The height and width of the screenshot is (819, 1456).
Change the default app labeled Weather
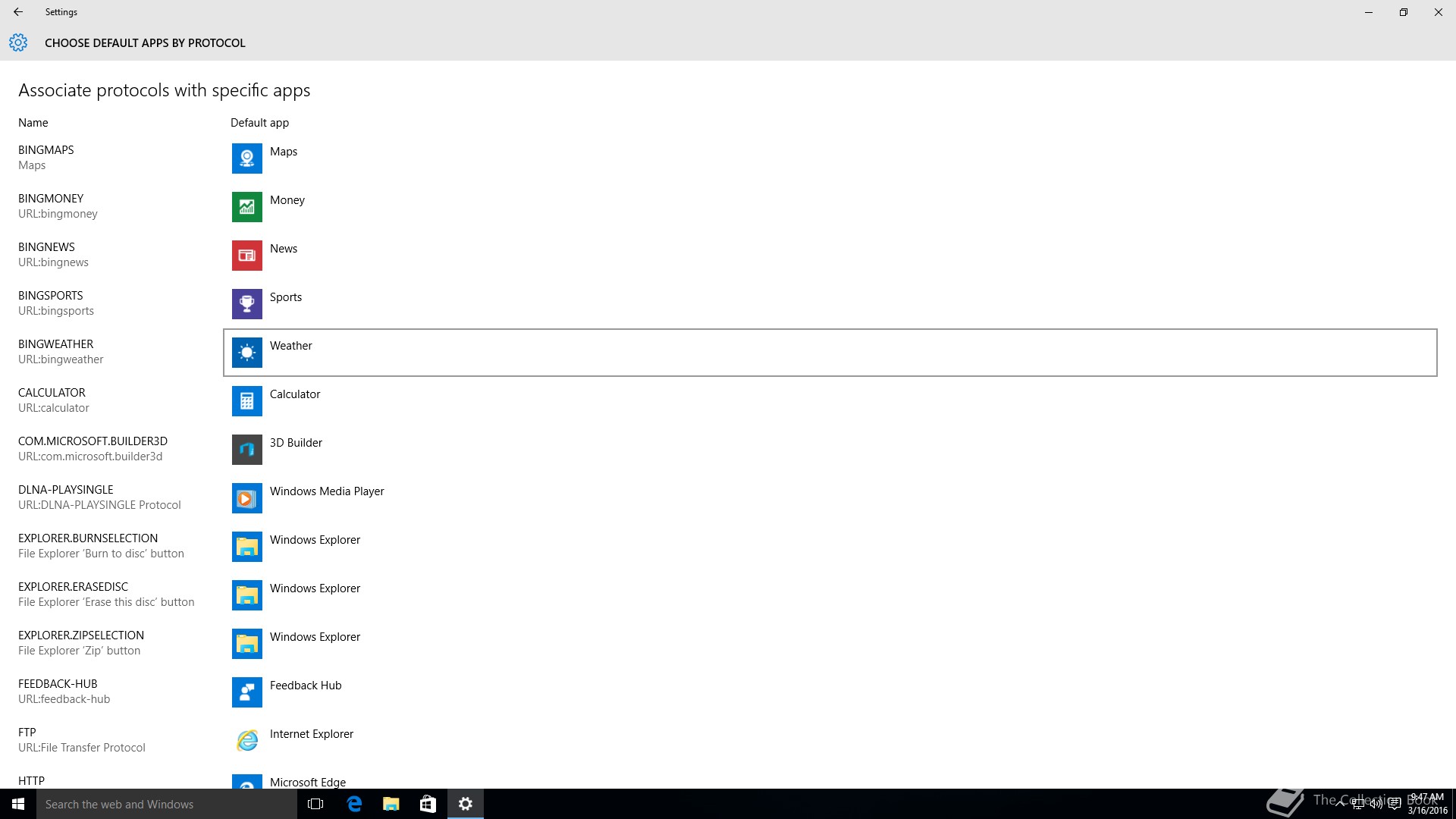[830, 353]
